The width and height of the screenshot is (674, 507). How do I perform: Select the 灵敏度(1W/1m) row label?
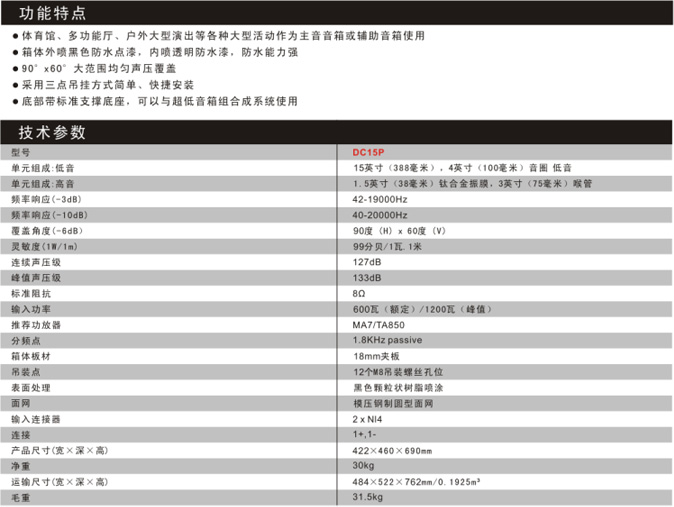coord(44,247)
